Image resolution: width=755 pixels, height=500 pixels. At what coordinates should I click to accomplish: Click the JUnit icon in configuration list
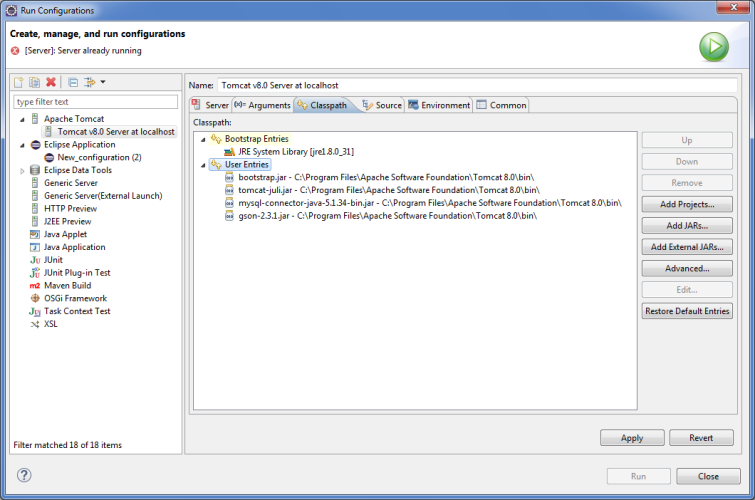click(35, 260)
